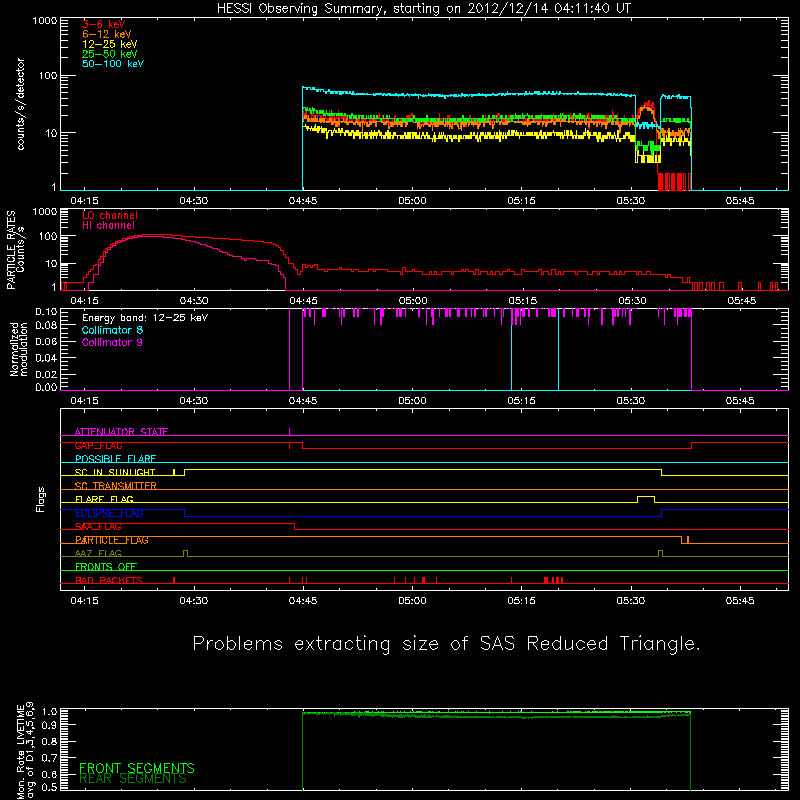Click the SAA_FLAG label
Viewport: 800px width, 800px height.
coord(98,527)
